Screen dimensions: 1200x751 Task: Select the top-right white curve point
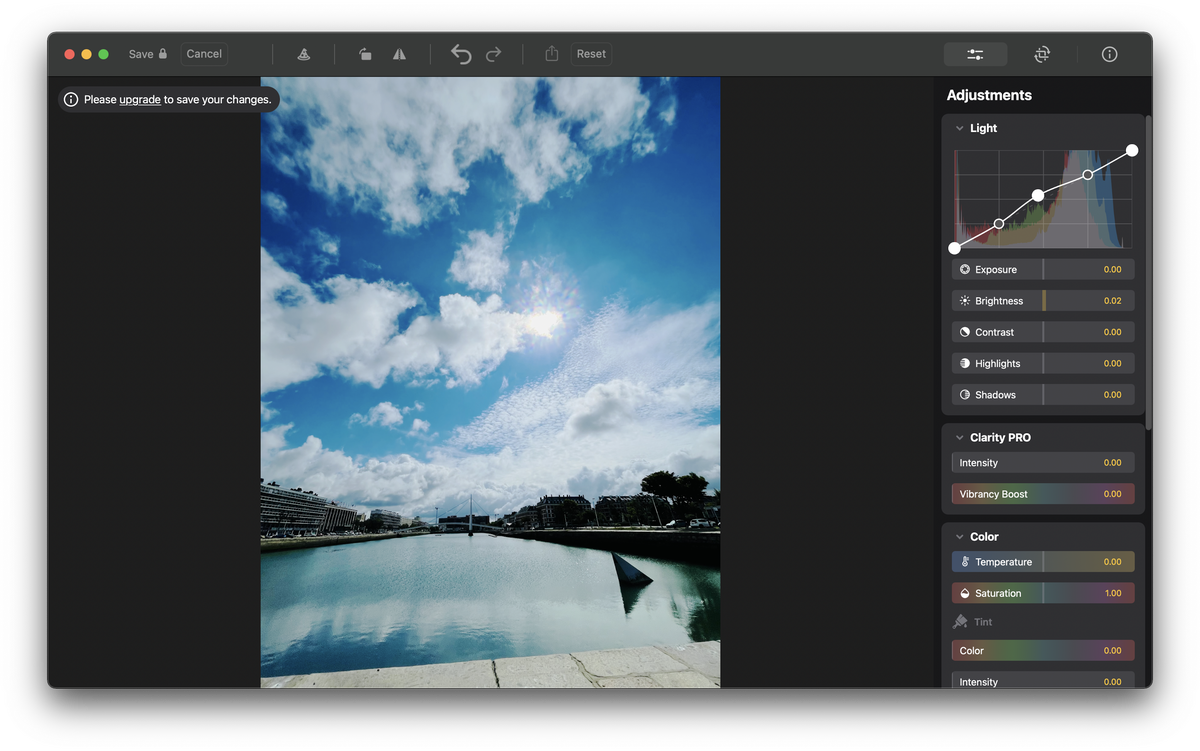click(x=1132, y=150)
